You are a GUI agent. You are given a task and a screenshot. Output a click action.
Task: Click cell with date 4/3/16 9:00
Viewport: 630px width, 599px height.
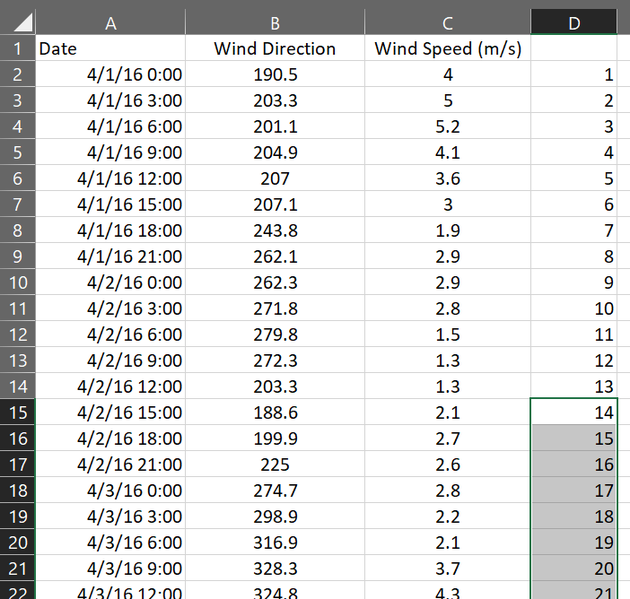coord(110,568)
